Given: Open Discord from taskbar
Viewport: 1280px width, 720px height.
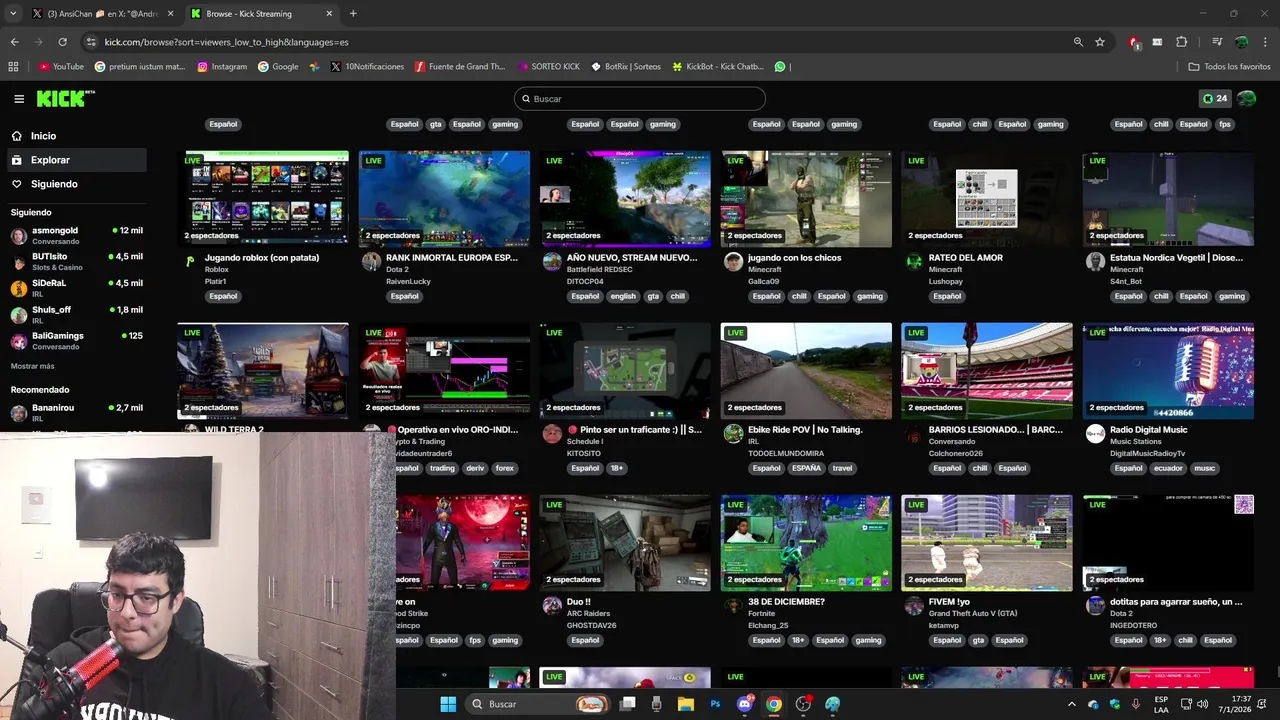Looking at the screenshot, I should [x=745, y=704].
